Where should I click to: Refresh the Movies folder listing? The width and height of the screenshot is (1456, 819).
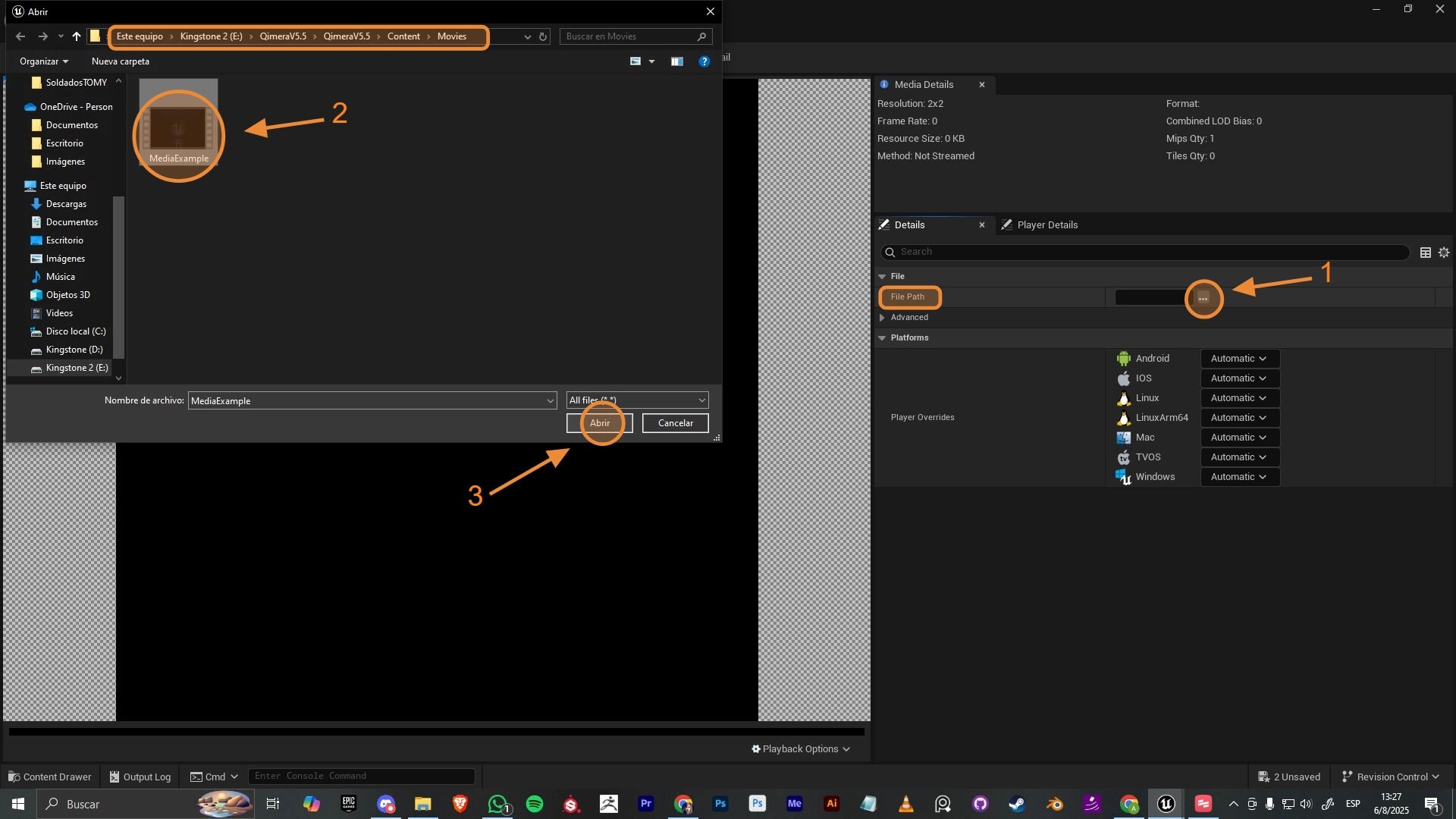coord(543,36)
